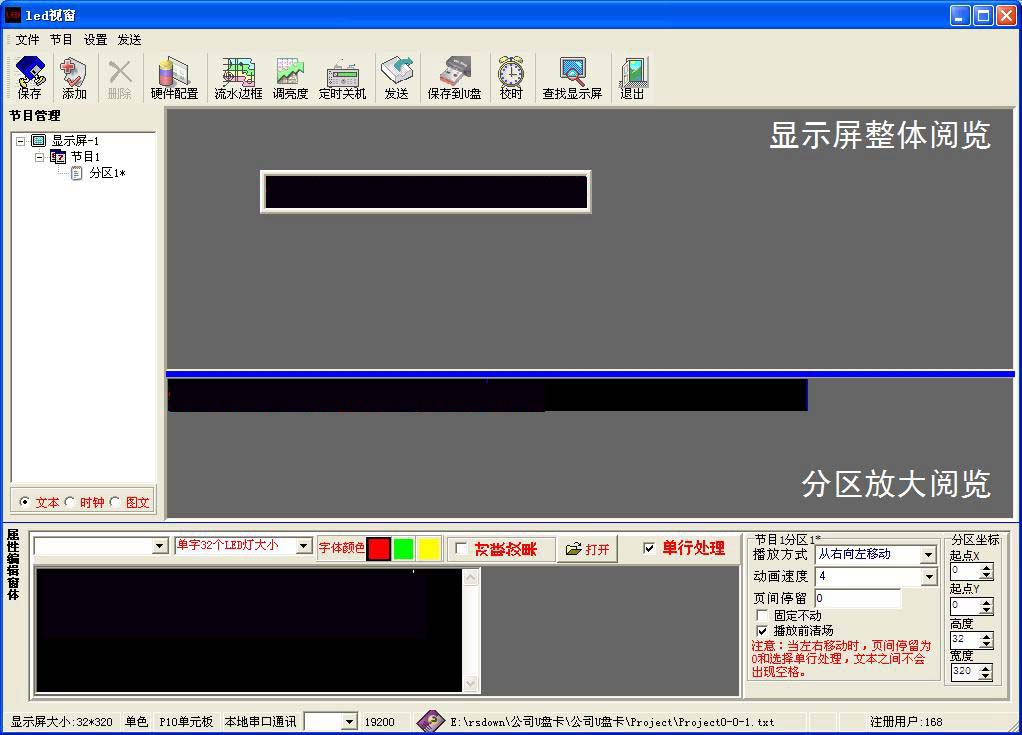1022x735 pixels.
Task: Collapse the 节目1 tree node
Action: click(40, 157)
